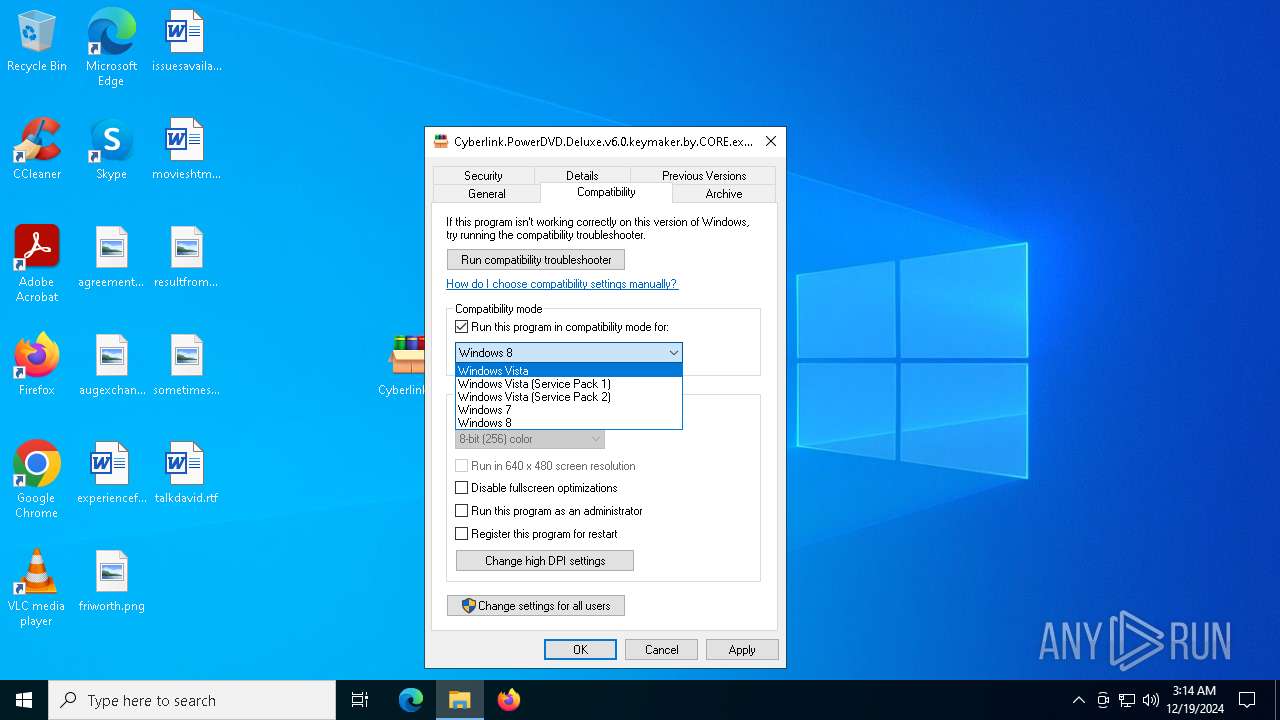Screen dimensions: 1280x720
Task: Switch to the Previous Versions tab
Action: point(704,176)
